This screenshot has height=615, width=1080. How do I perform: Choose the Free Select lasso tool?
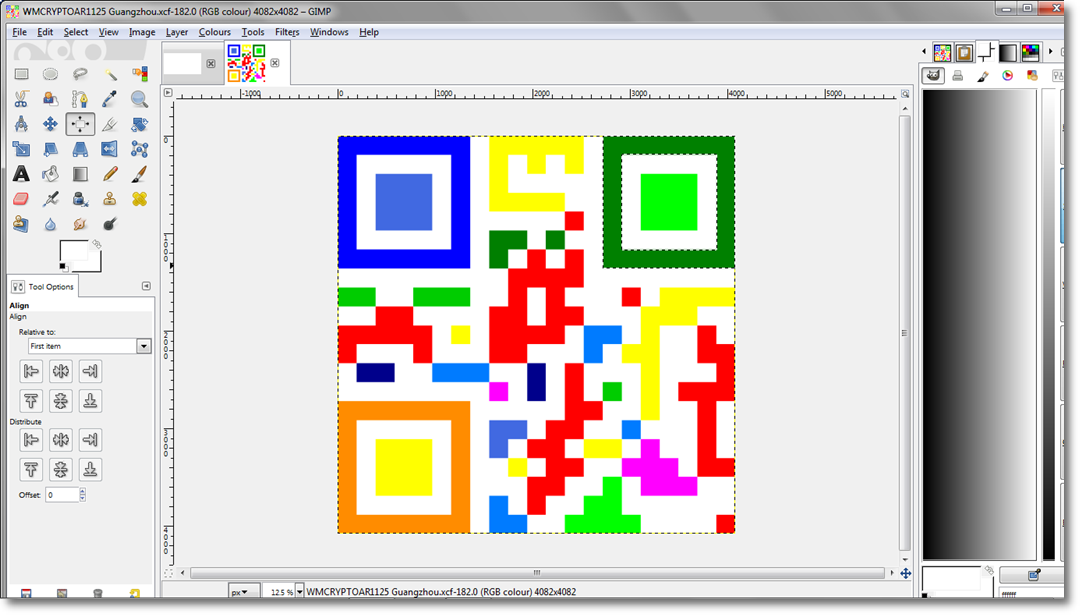[x=80, y=74]
